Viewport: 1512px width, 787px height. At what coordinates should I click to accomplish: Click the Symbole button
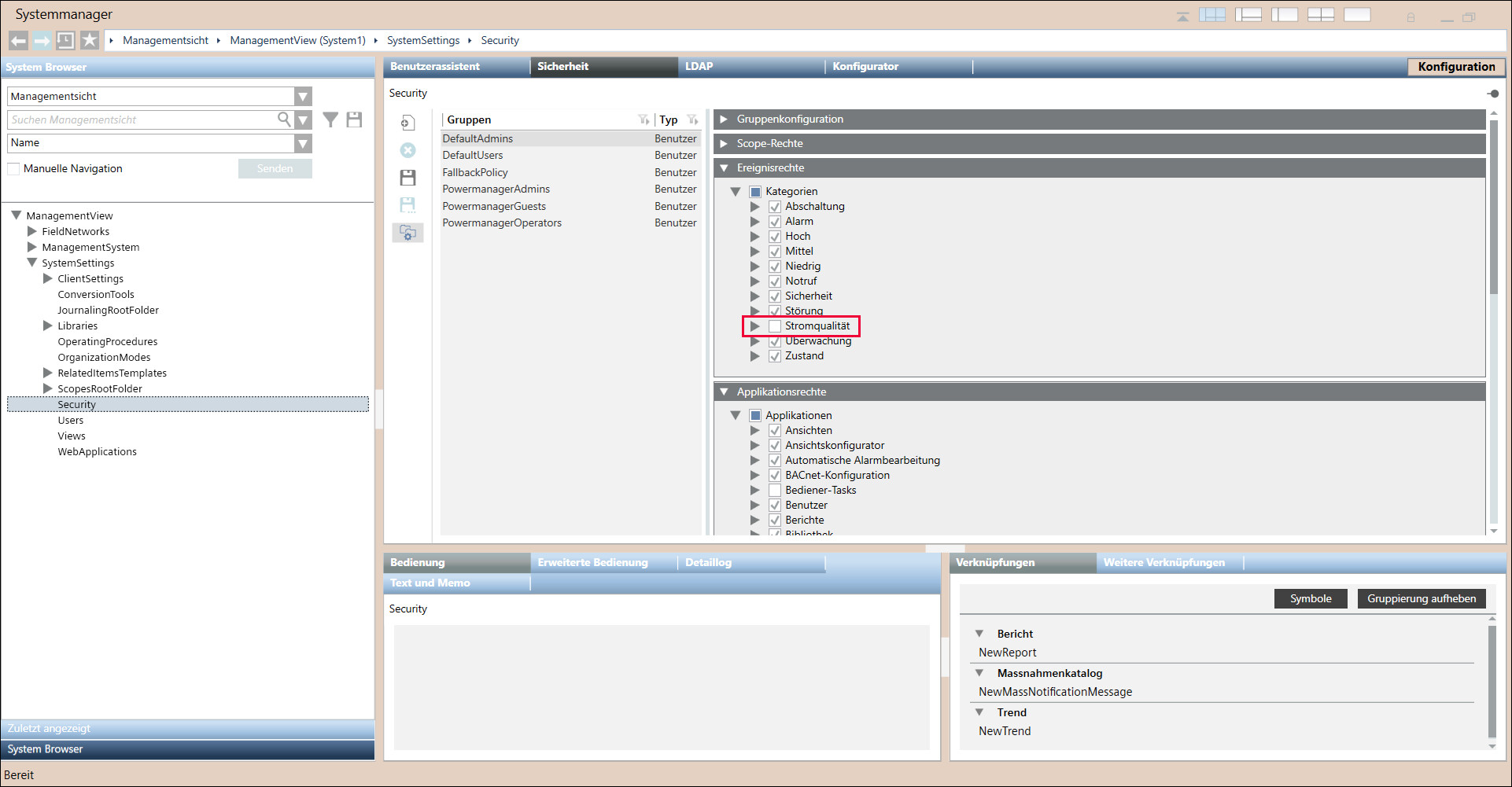click(x=1310, y=599)
